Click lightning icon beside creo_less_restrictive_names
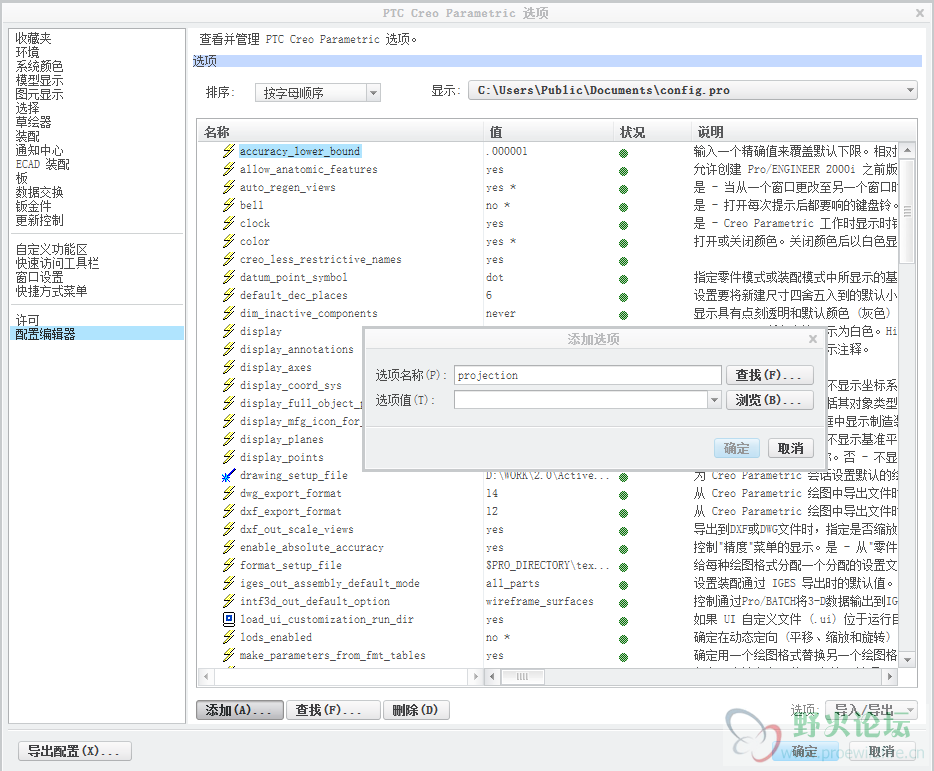Viewport: 934px width, 771px height. point(229,259)
